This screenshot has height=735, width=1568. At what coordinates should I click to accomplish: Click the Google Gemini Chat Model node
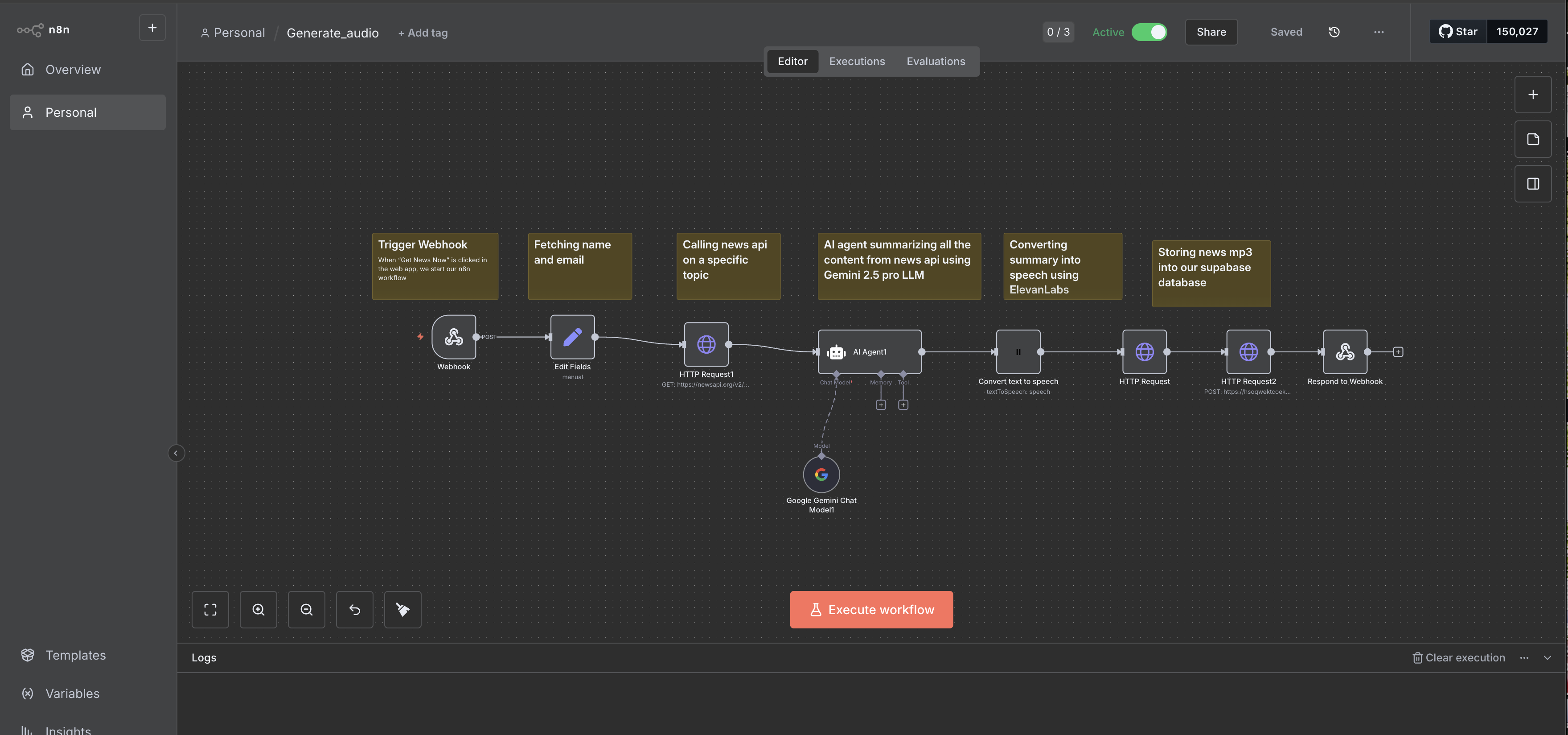[x=821, y=475]
